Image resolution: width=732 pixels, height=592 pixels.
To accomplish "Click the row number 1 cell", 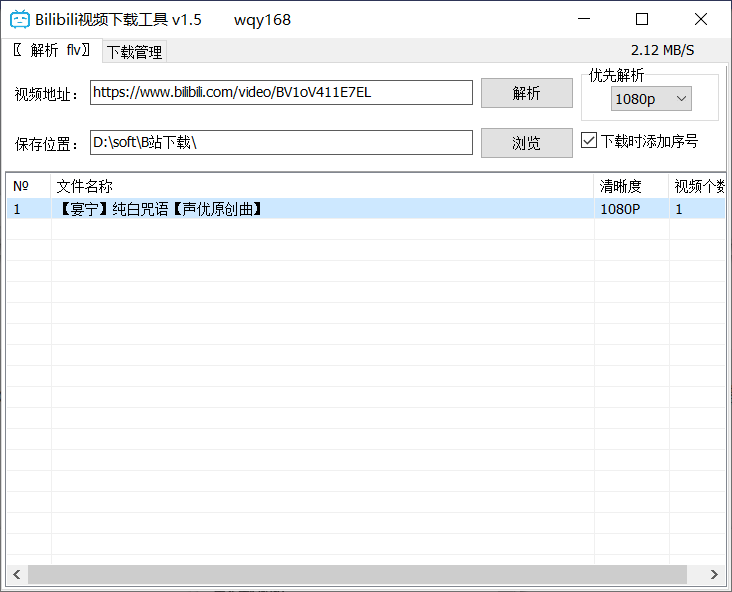I will (x=28, y=209).
